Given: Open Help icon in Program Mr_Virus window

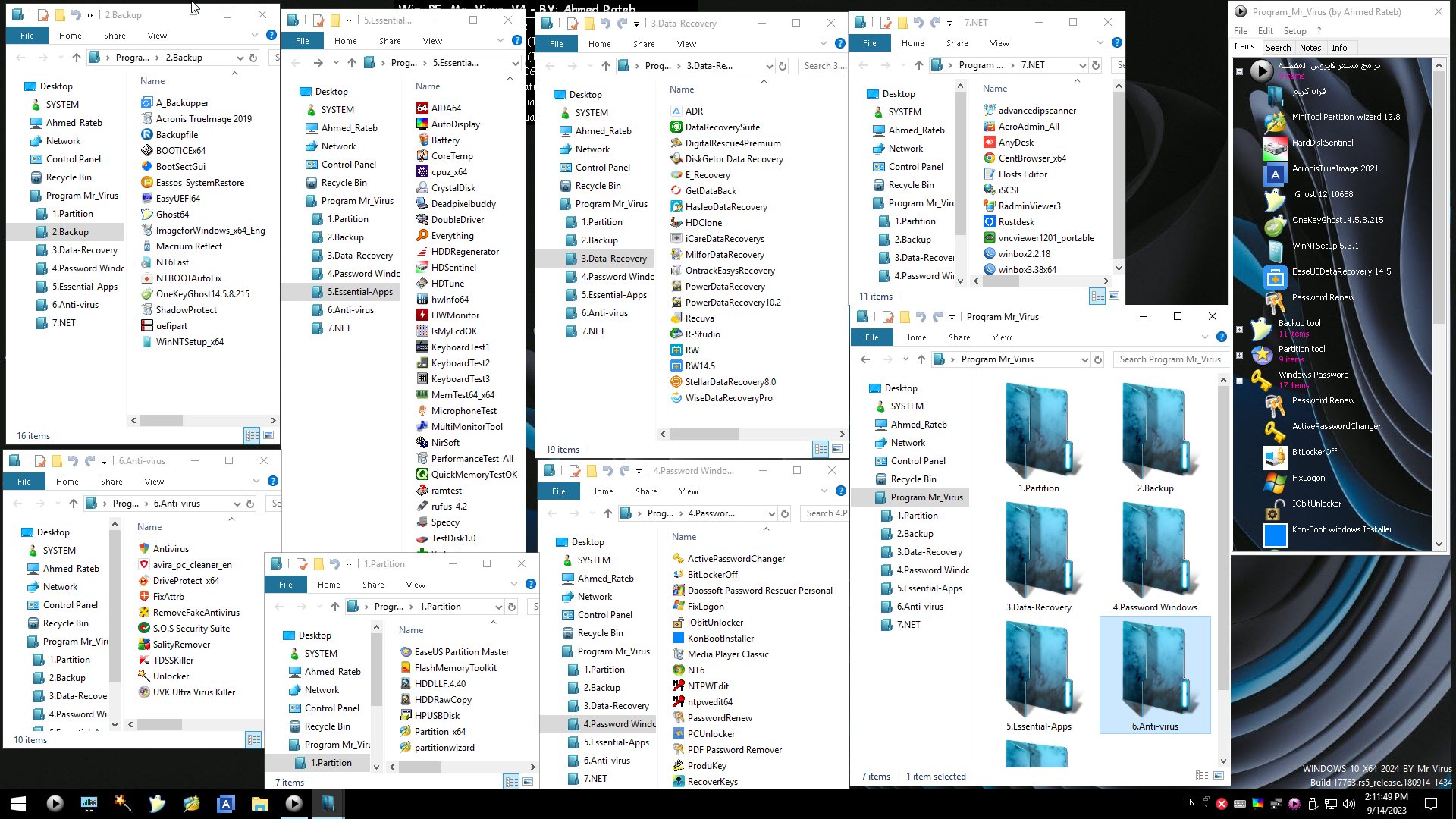Looking at the screenshot, I should 1221,337.
